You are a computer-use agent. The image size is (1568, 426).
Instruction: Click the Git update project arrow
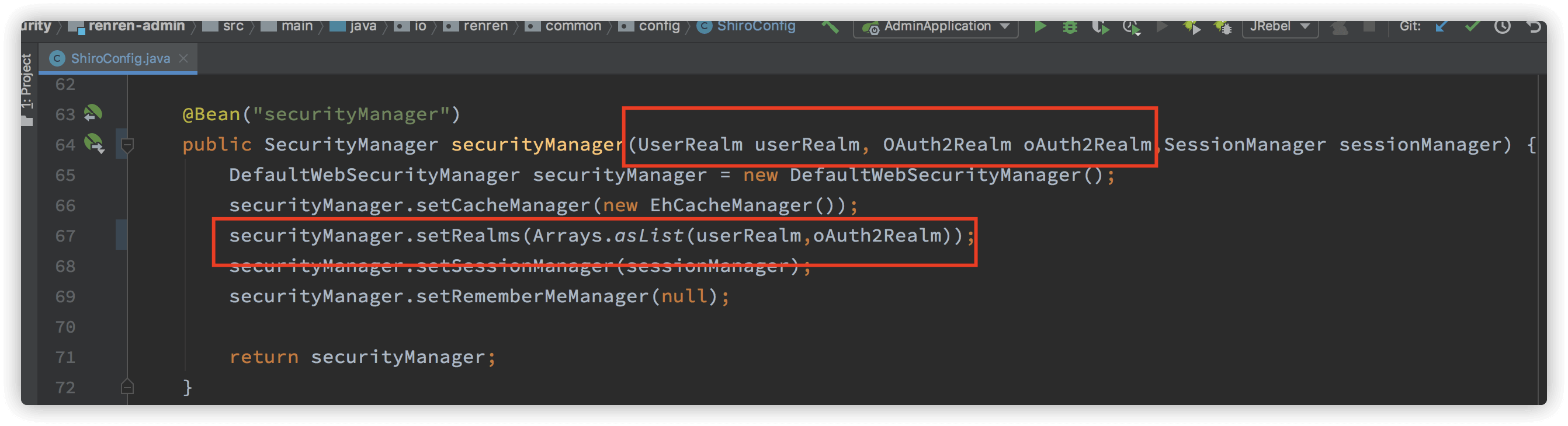[x=1441, y=27]
